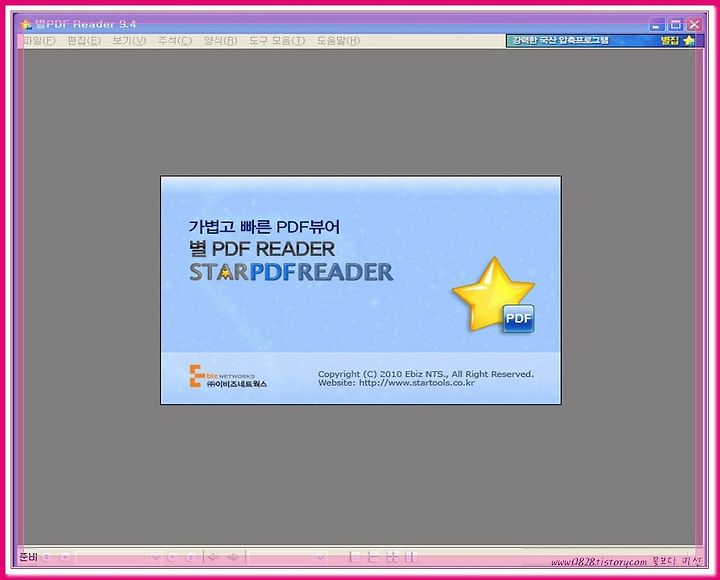Open the 도움말(H) menu
The height and width of the screenshot is (580, 720).
pyautogui.click(x=338, y=41)
